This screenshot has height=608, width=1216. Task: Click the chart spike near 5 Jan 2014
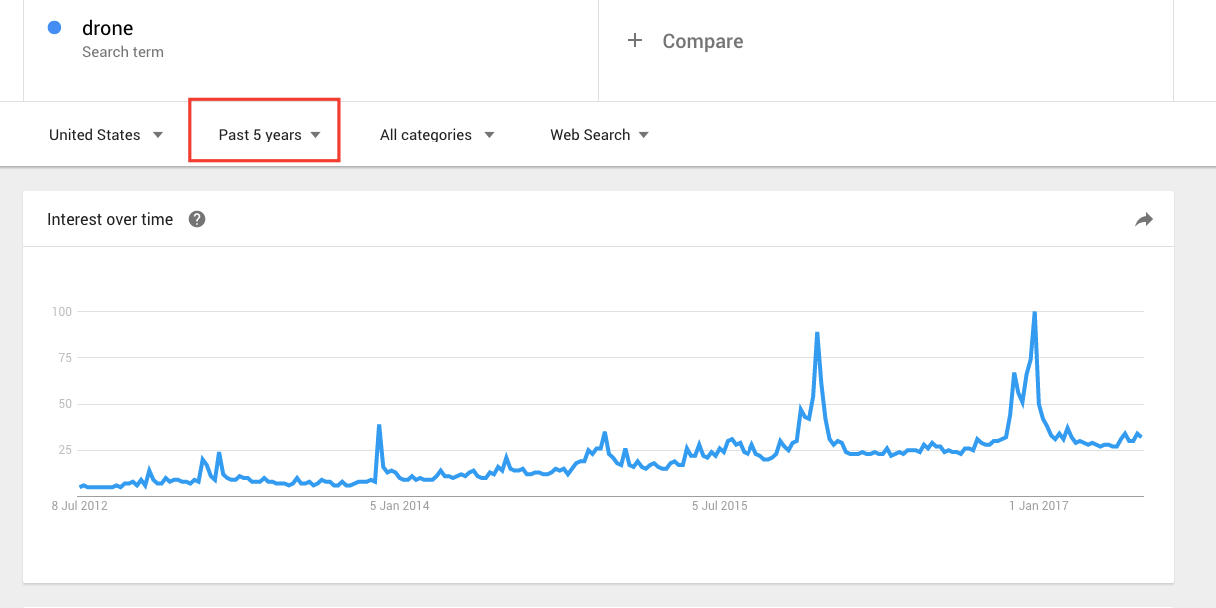pos(379,426)
